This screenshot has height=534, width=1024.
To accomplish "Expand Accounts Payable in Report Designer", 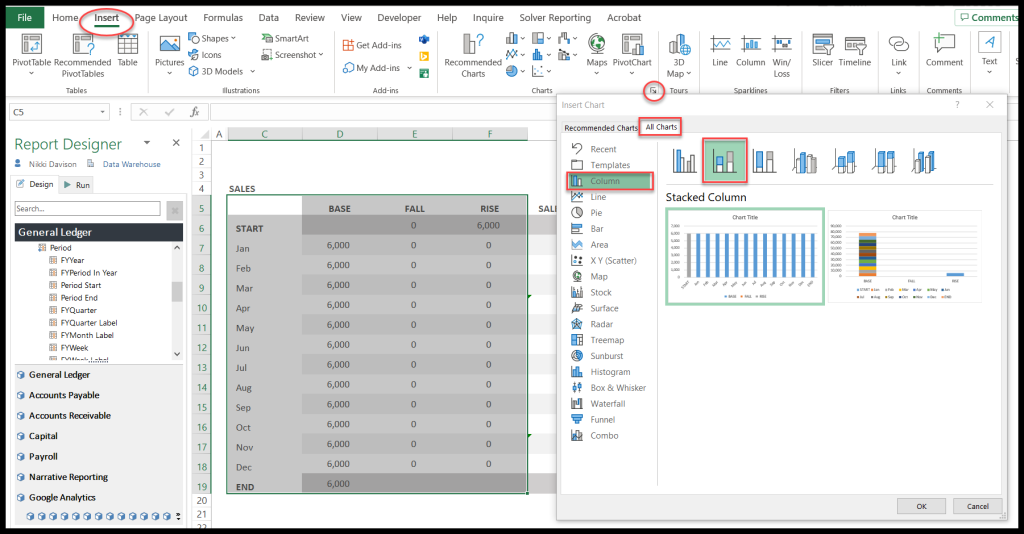I will pos(64,395).
